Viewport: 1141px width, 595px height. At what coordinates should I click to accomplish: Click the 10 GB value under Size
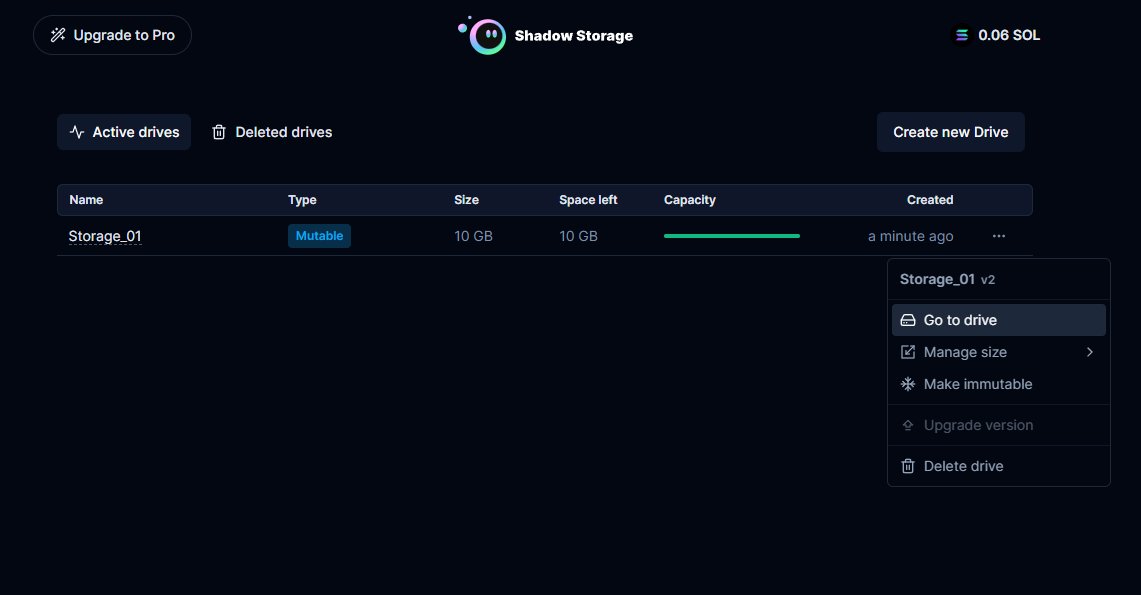[x=473, y=236]
